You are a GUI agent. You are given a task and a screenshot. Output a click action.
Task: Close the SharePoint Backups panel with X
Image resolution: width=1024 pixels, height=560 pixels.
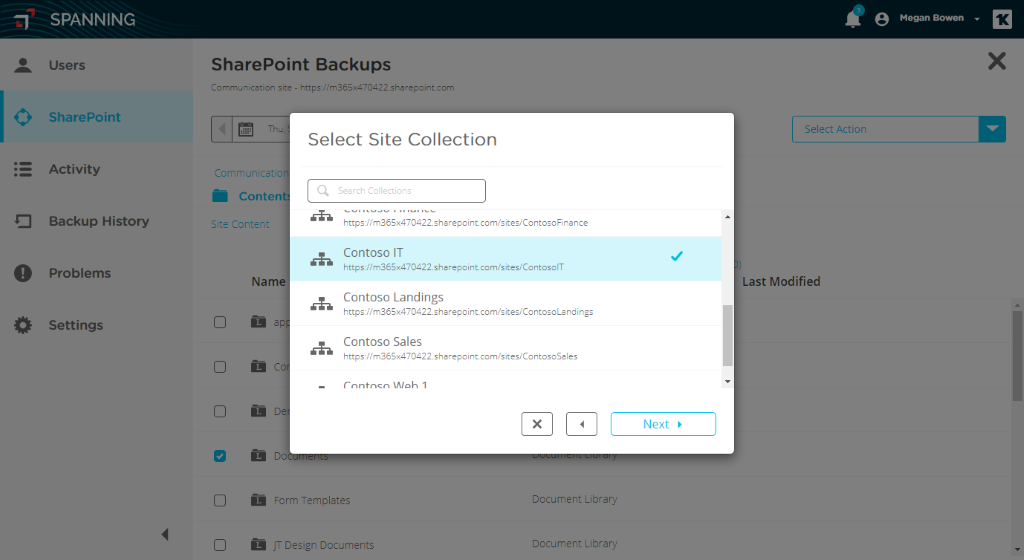[x=997, y=61]
